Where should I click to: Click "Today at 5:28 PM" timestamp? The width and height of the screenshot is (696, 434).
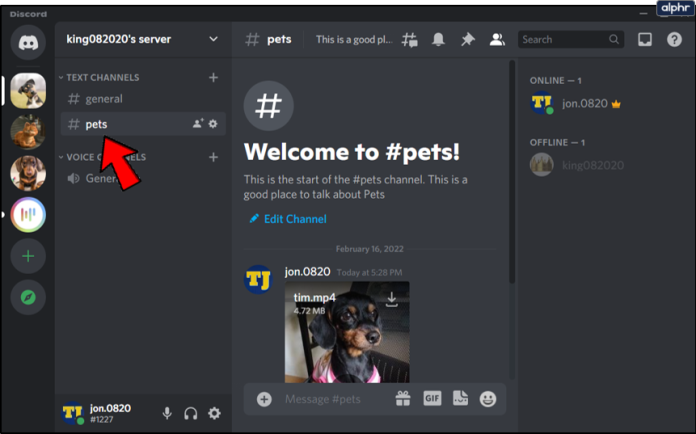pyautogui.click(x=369, y=272)
